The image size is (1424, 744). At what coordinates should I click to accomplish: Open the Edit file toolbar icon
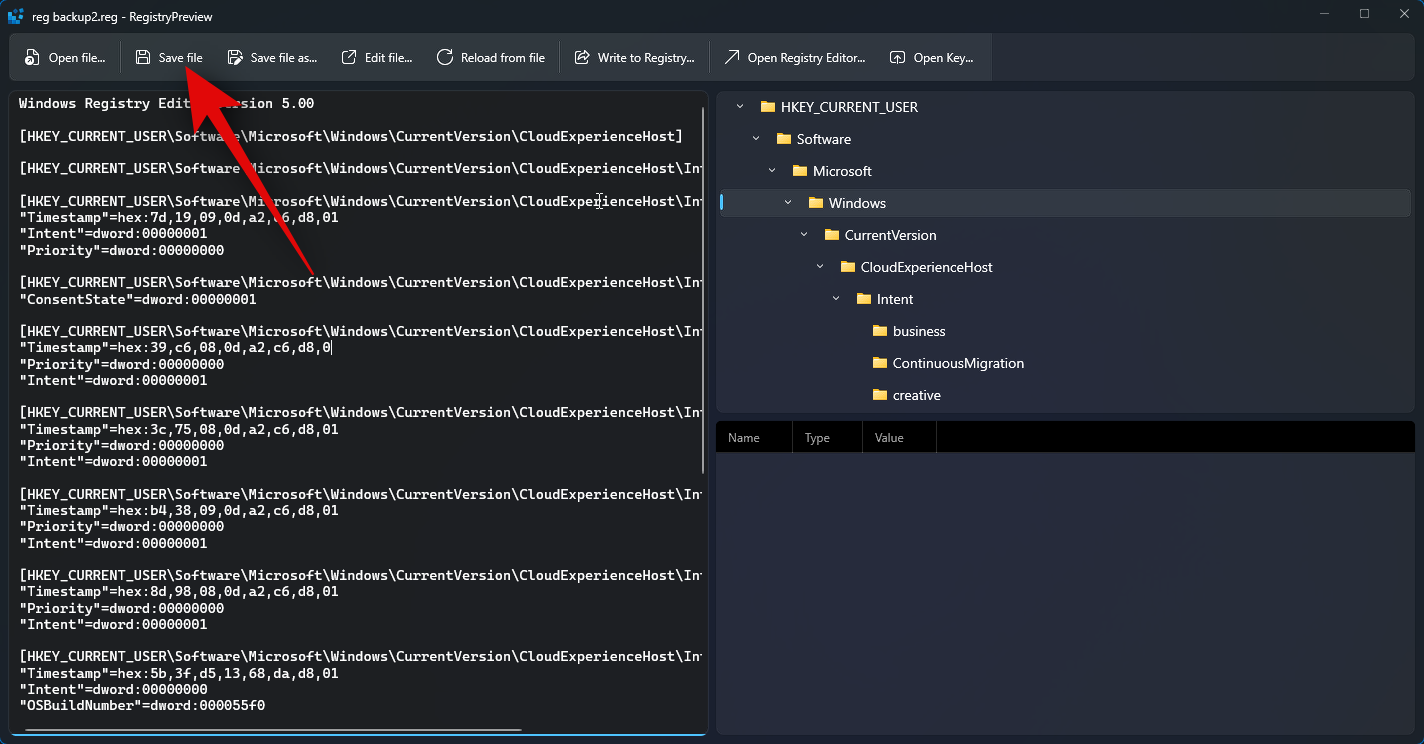pos(349,58)
